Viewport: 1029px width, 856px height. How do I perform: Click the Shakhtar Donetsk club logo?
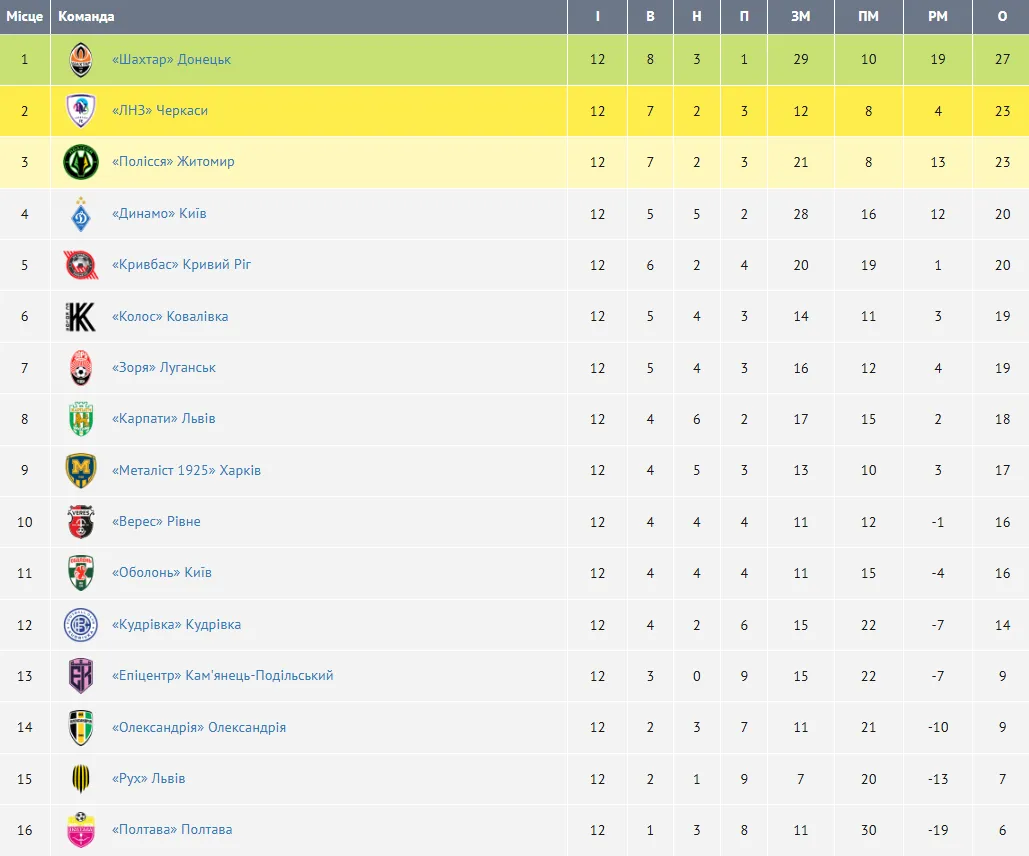point(81,60)
